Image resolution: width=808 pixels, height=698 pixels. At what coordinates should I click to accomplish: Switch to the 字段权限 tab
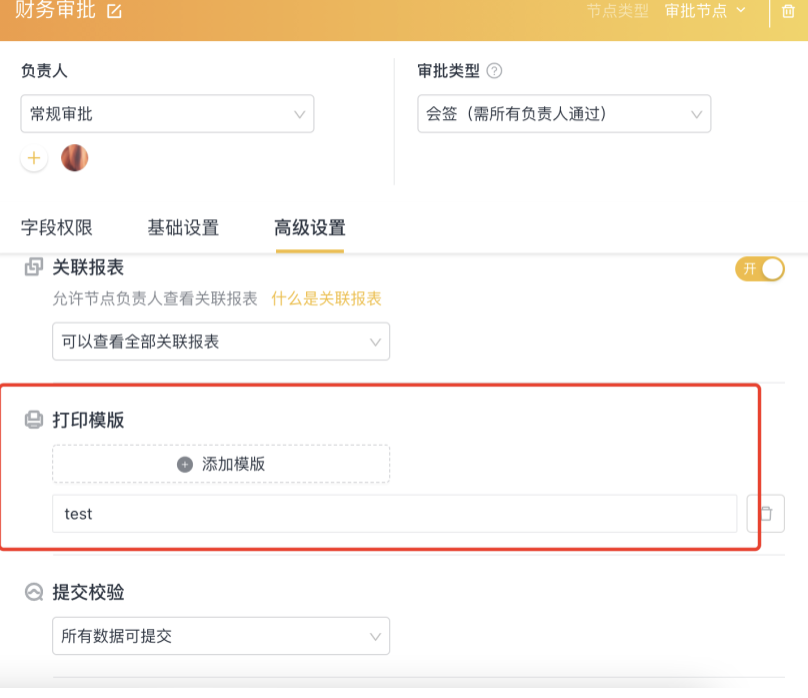pos(57,228)
